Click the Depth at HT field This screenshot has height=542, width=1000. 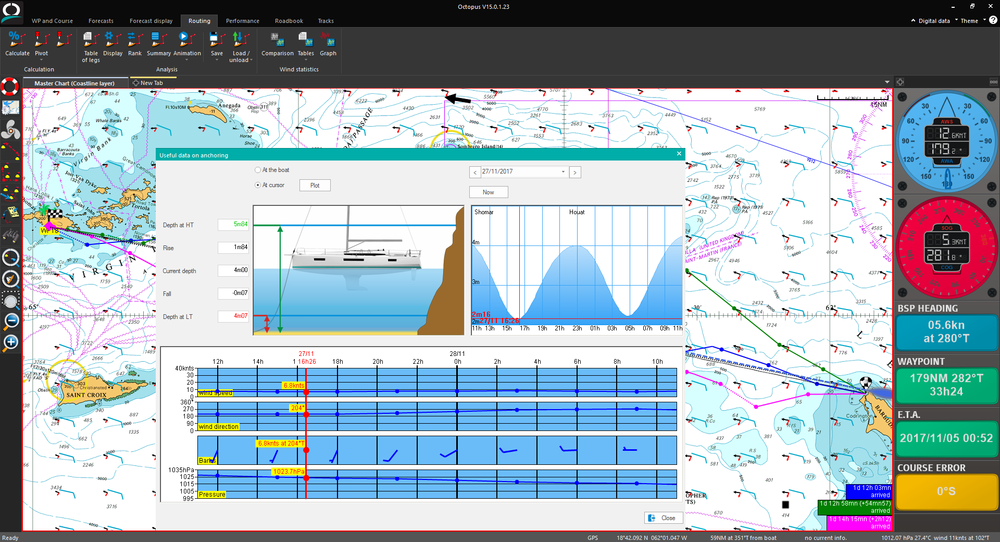[x=234, y=225]
